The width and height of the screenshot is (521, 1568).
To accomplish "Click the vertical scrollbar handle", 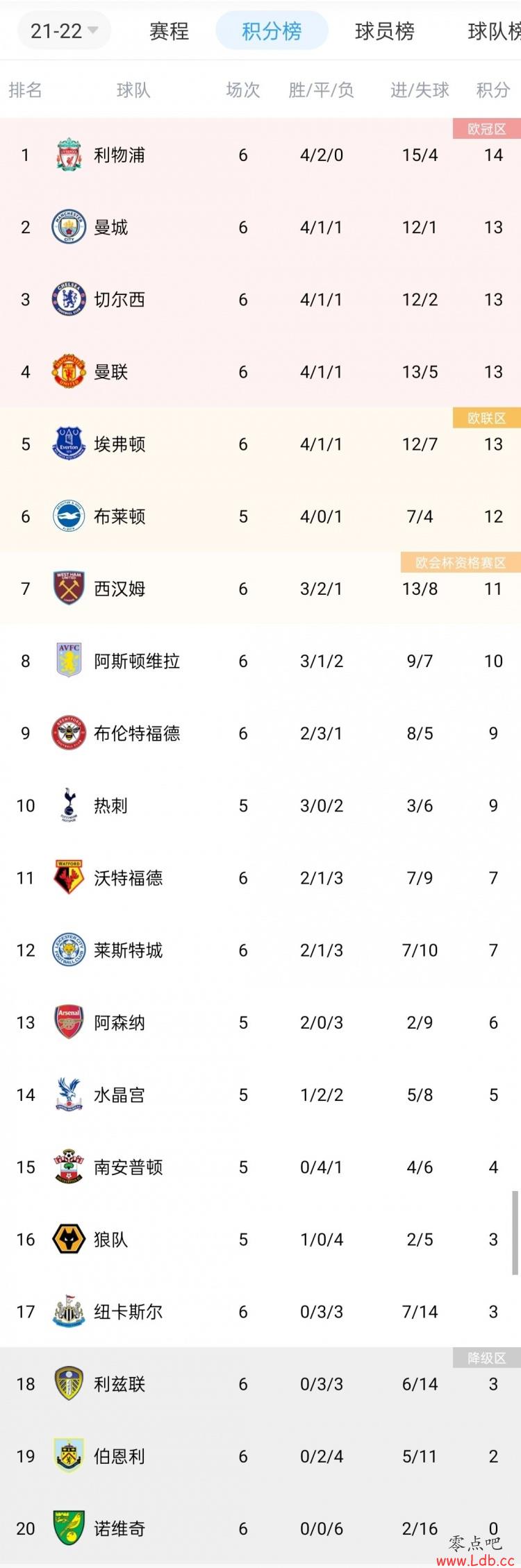I will click(515, 1233).
